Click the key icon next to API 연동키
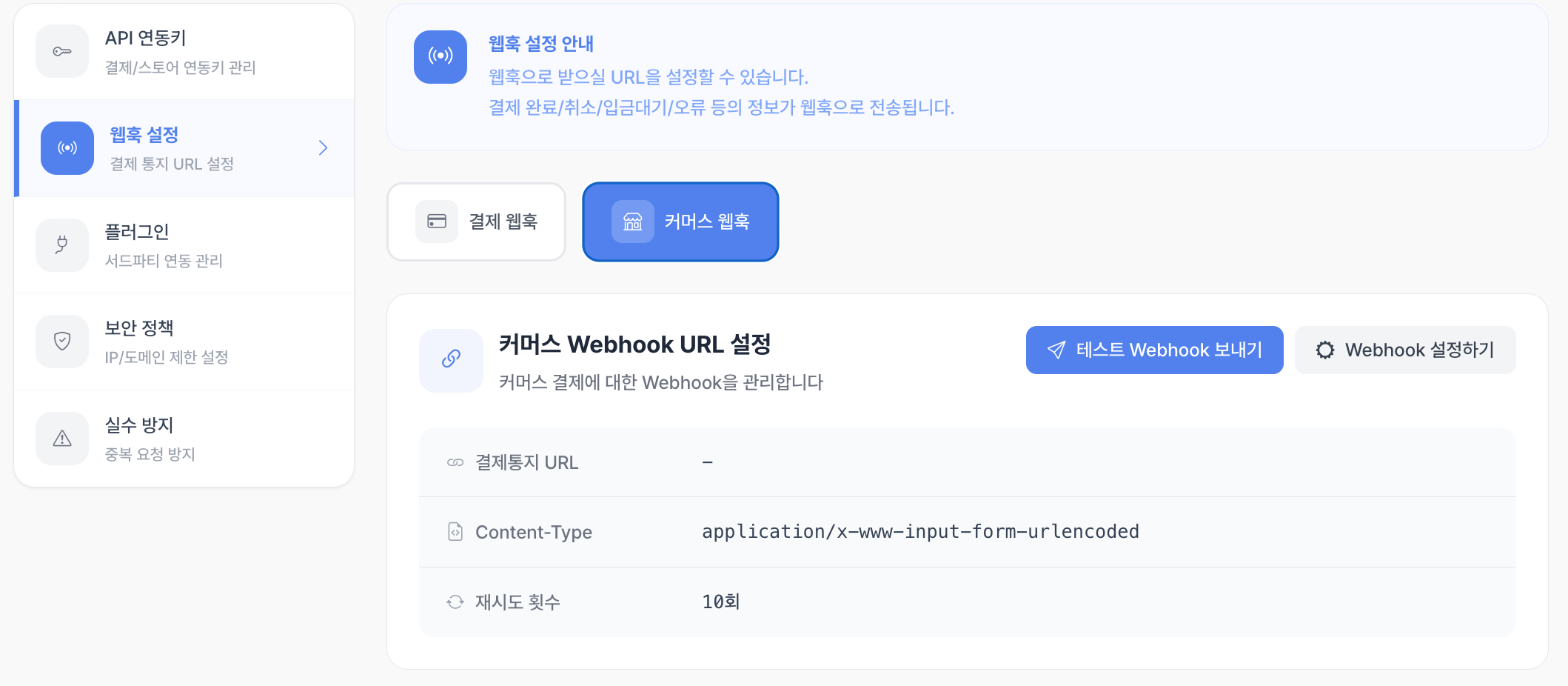 point(62,50)
